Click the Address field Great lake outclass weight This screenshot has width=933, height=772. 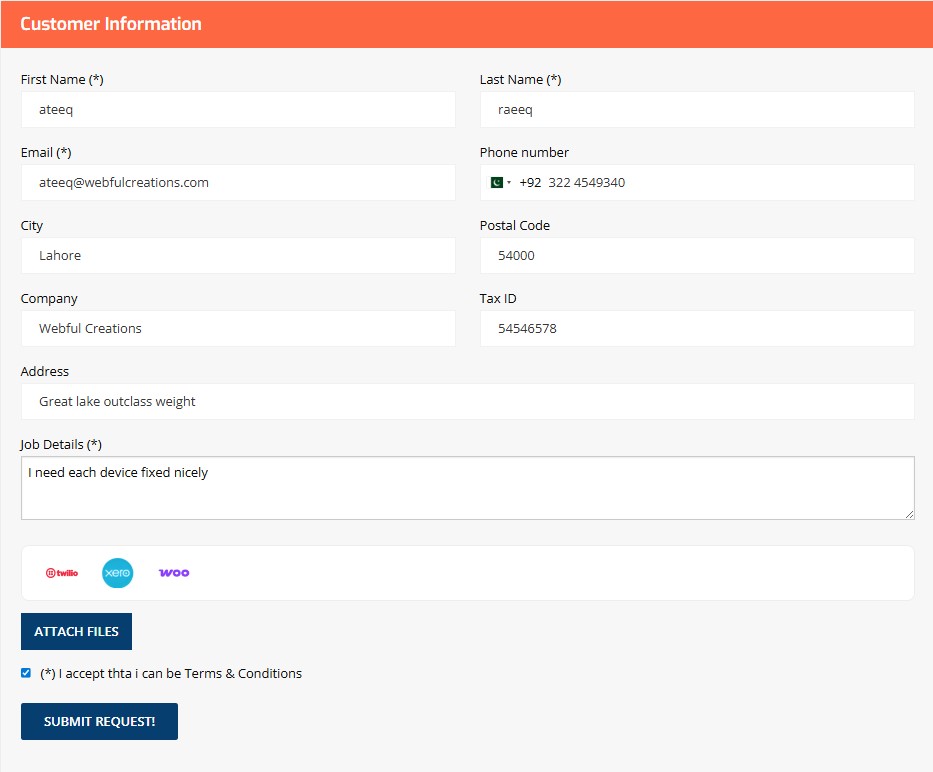point(468,401)
